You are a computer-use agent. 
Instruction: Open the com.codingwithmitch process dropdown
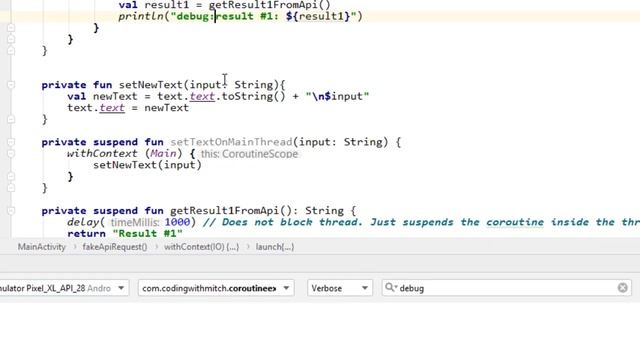216,288
